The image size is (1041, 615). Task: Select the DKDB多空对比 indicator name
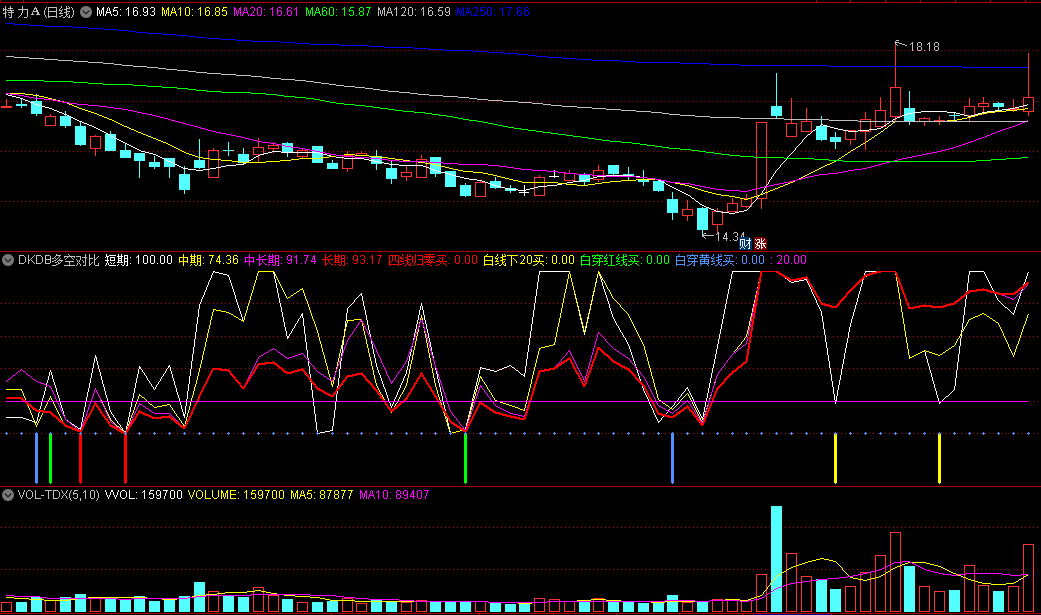tap(58, 260)
